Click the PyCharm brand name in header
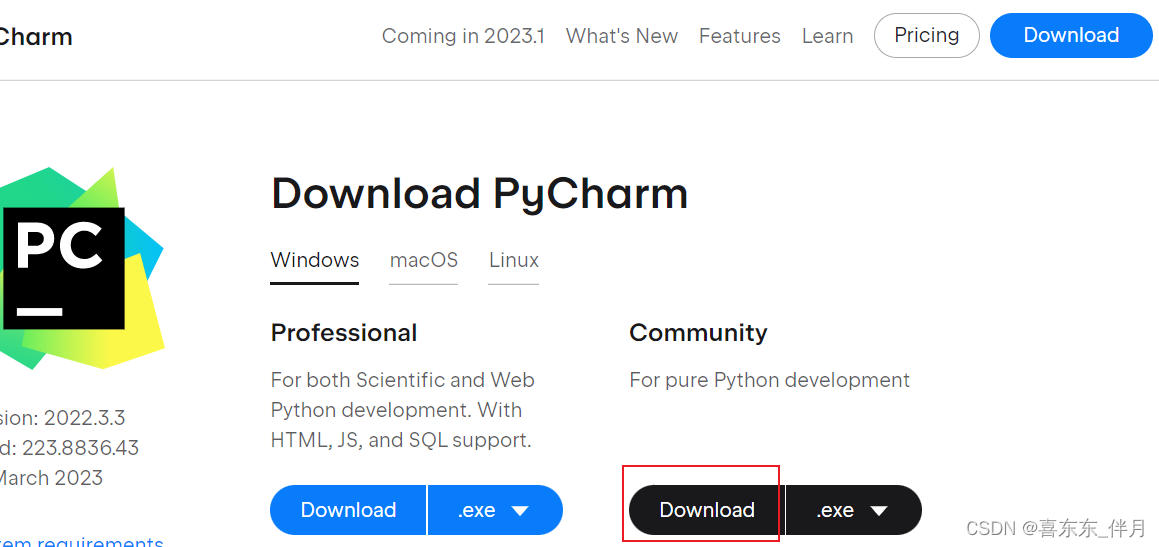 [x=36, y=37]
